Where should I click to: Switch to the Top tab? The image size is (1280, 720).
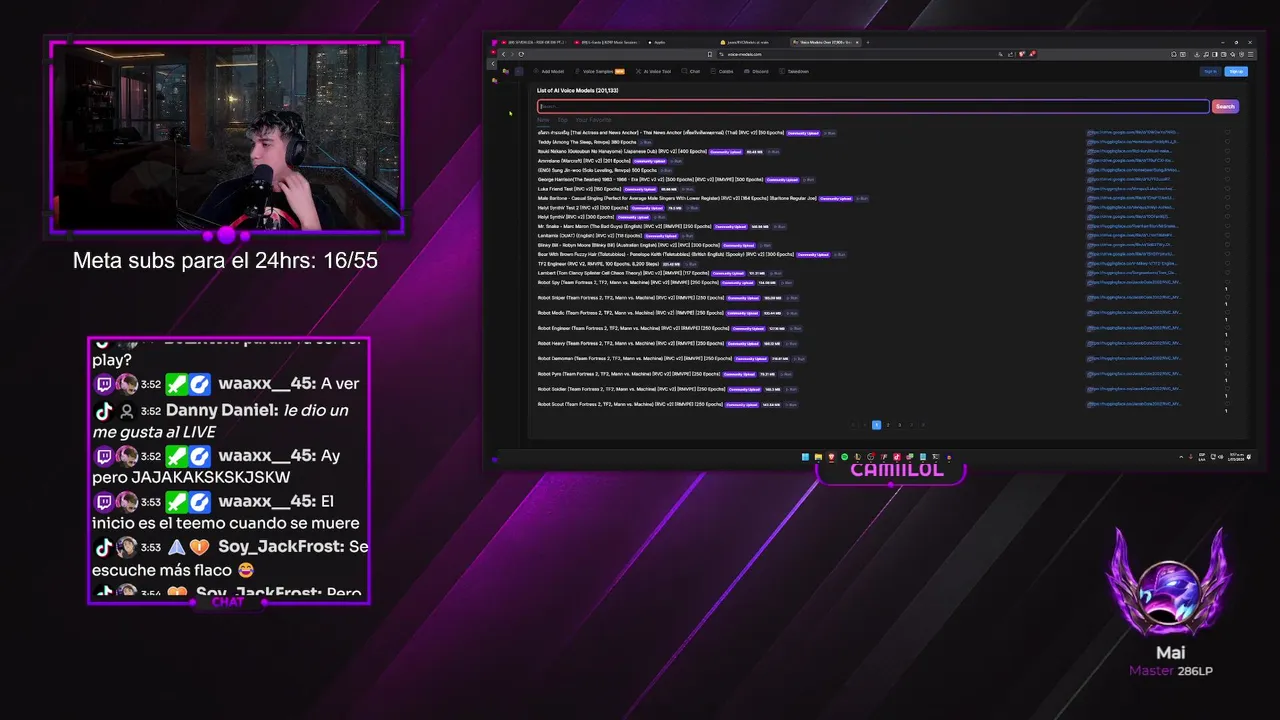tap(562, 120)
